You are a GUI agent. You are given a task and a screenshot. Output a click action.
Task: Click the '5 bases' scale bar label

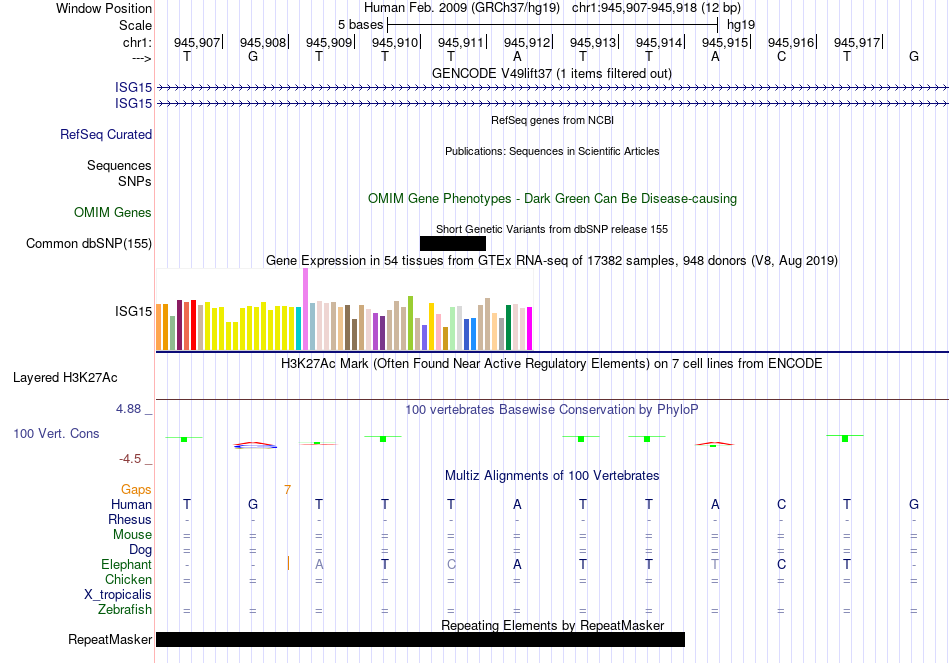coord(360,25)
